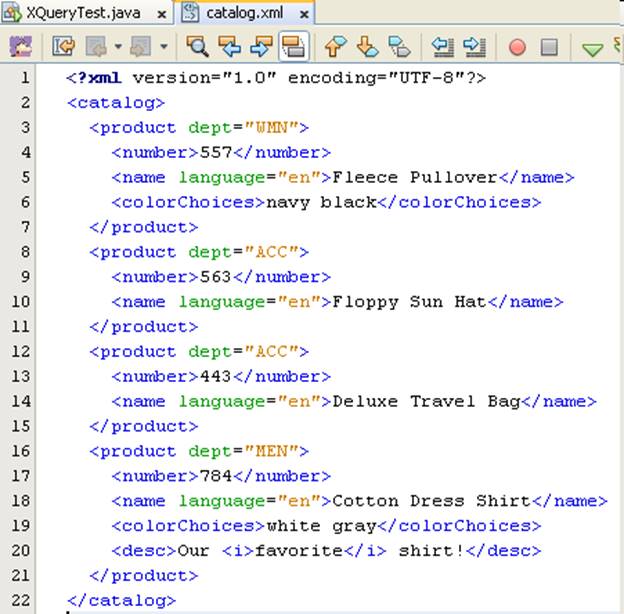Click the name text Floppy Sun Hat
The height and width of the screenshot is (614, 624).
click(x=409, y=302)
